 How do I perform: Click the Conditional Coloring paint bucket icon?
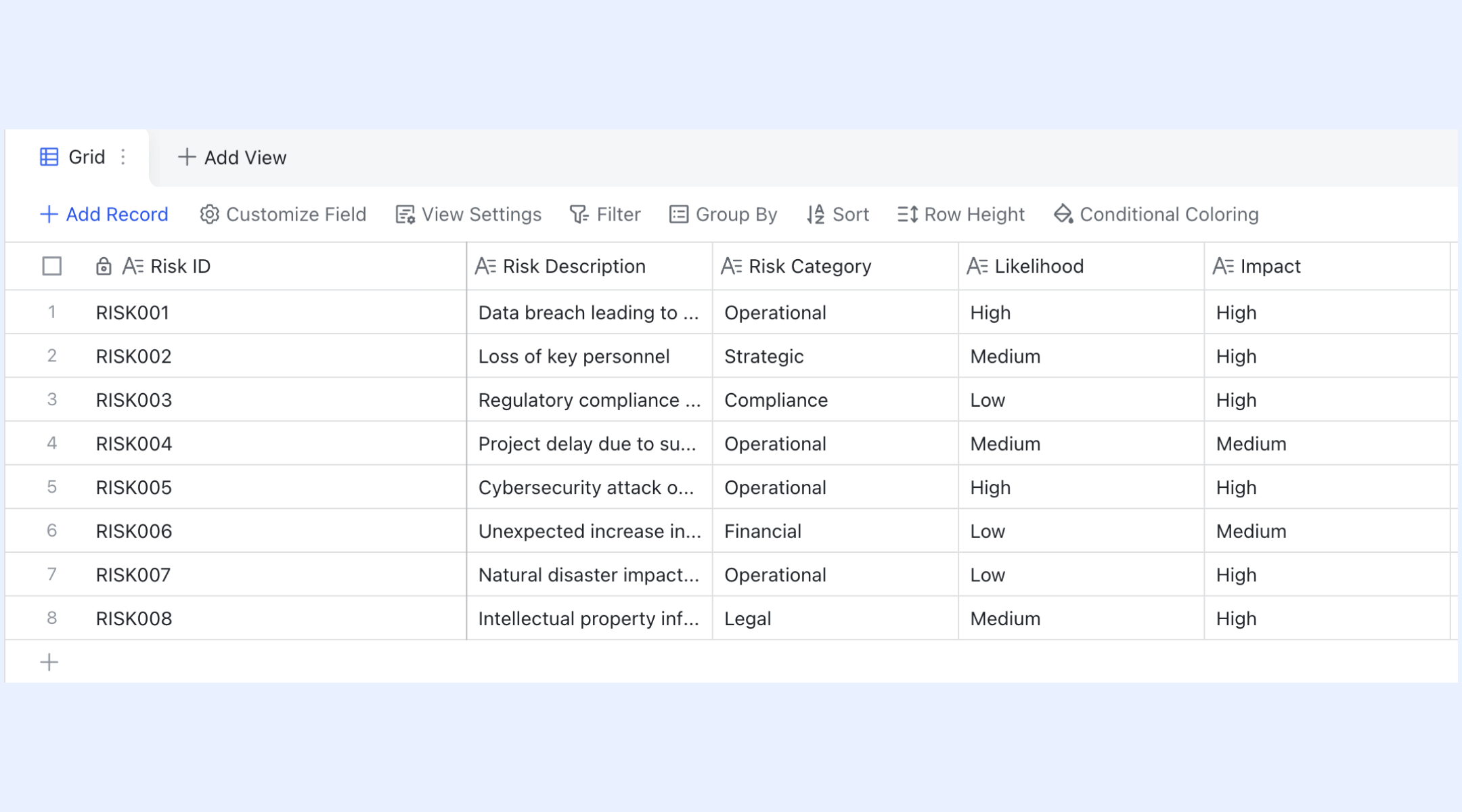[x=1063, y=215]
